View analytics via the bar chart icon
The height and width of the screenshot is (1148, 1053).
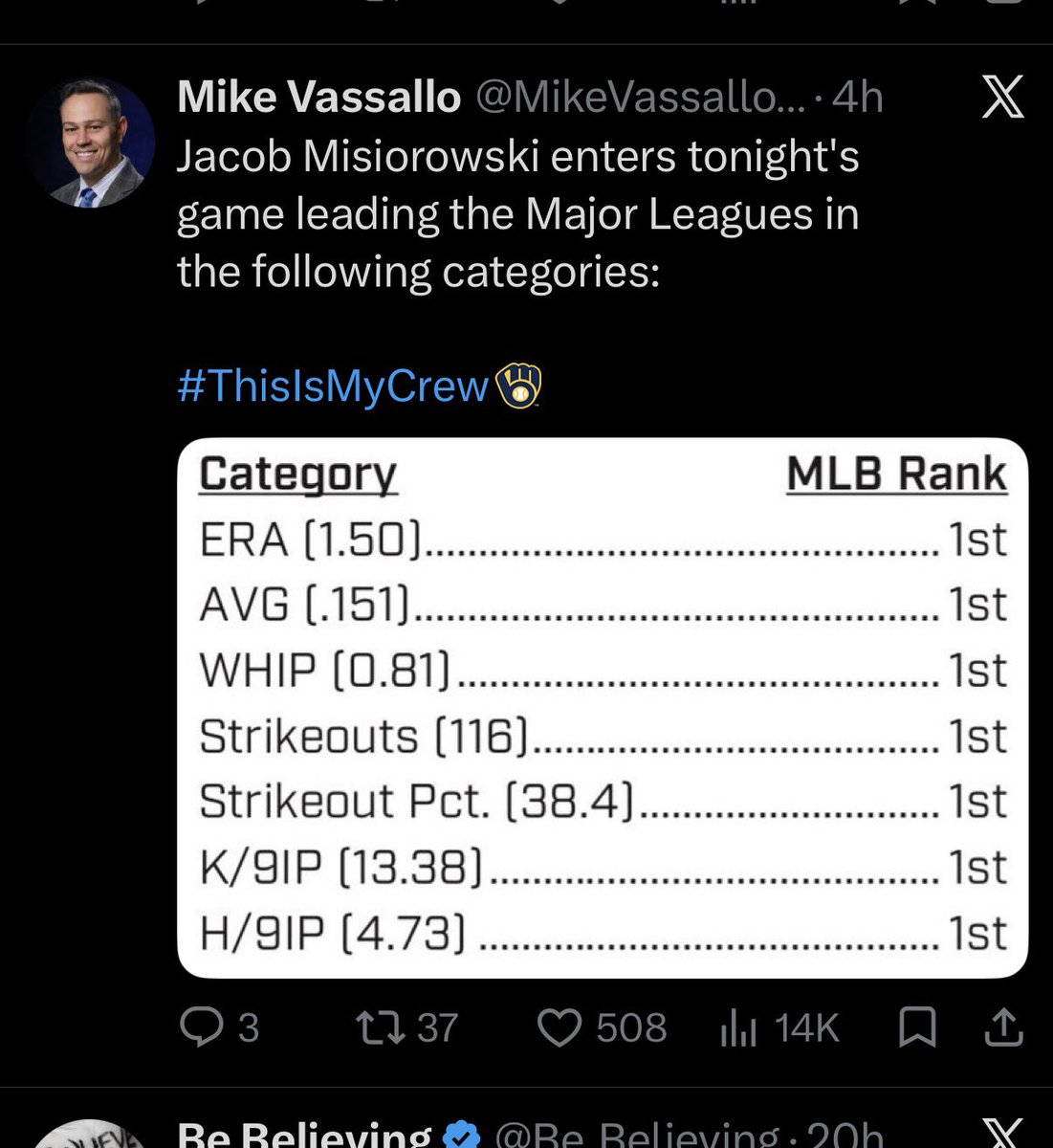[738, 1028]
